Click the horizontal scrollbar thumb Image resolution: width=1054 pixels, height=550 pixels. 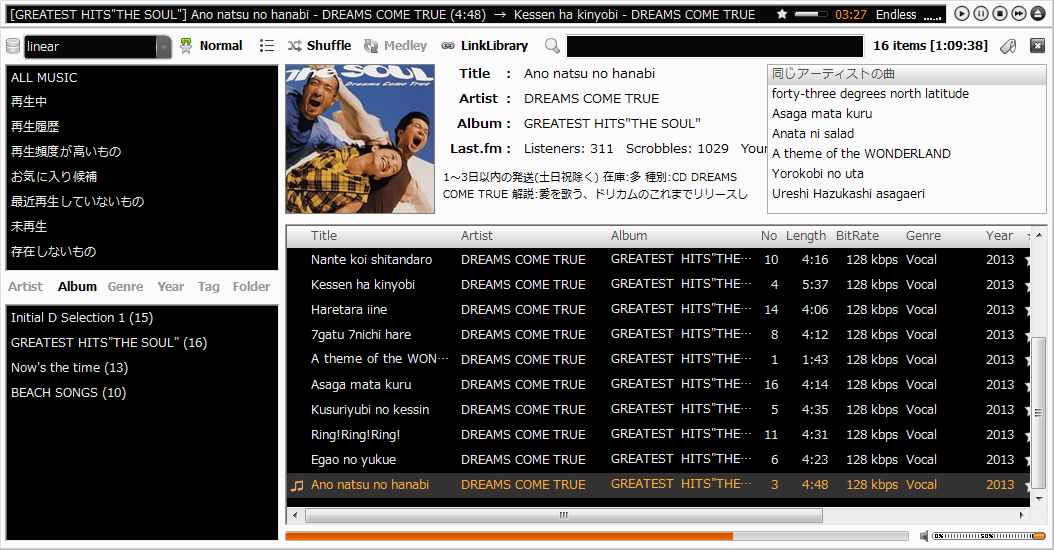coord(564,516)
